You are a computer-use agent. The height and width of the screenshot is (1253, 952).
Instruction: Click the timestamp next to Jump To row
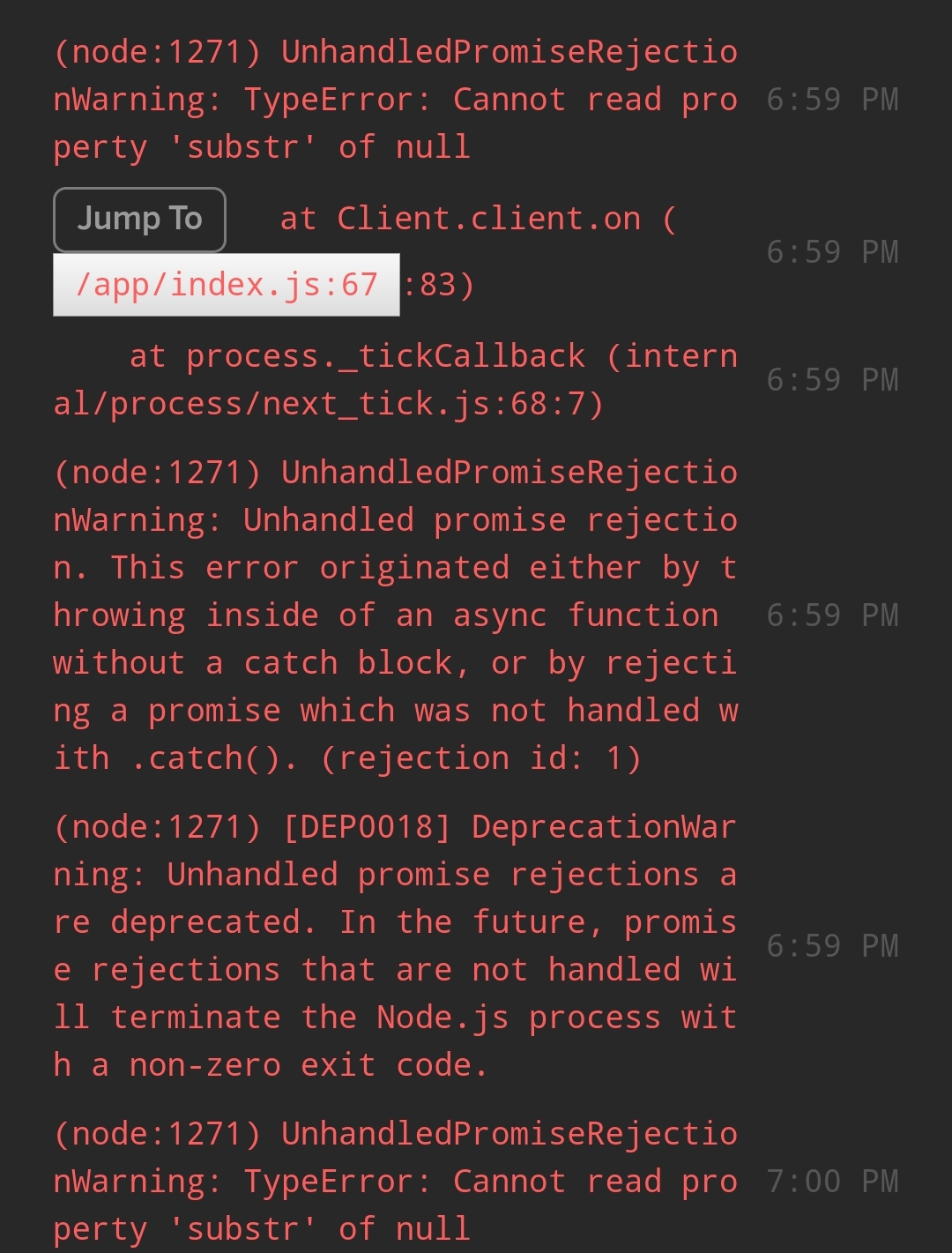[833, 250]
